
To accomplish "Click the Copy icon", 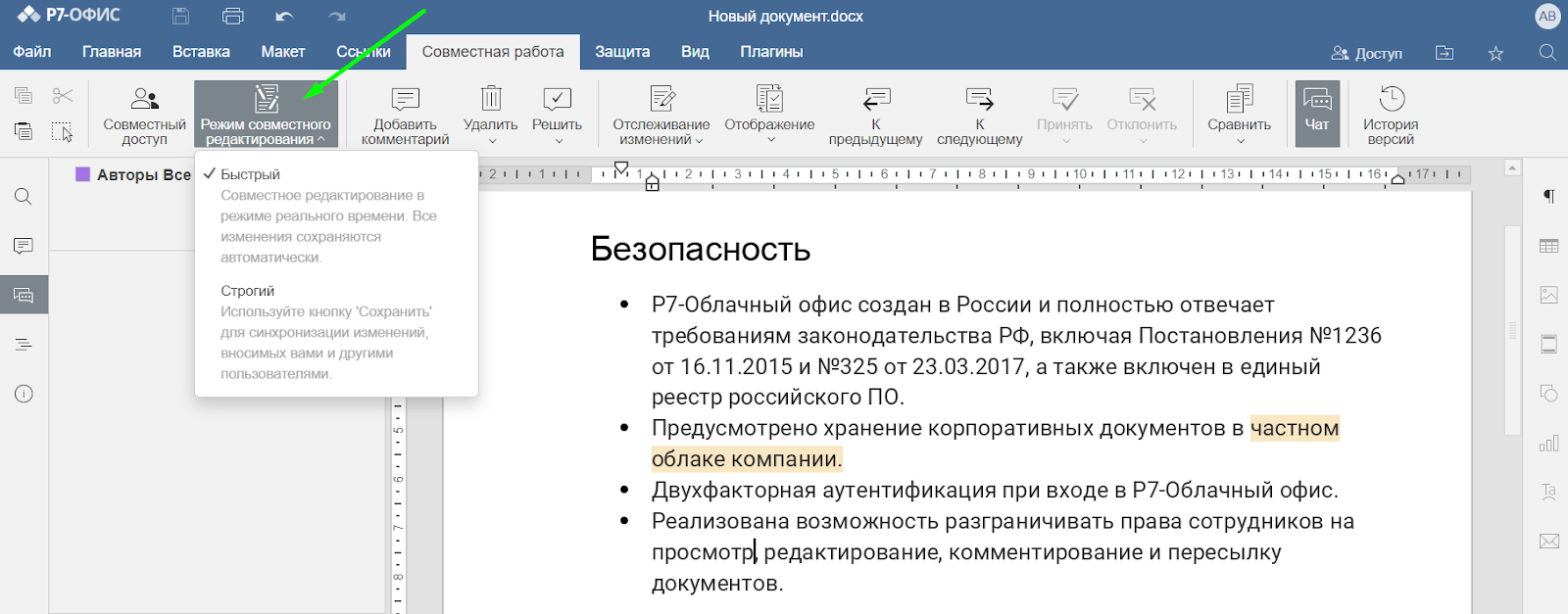I will tap(24, 96).
